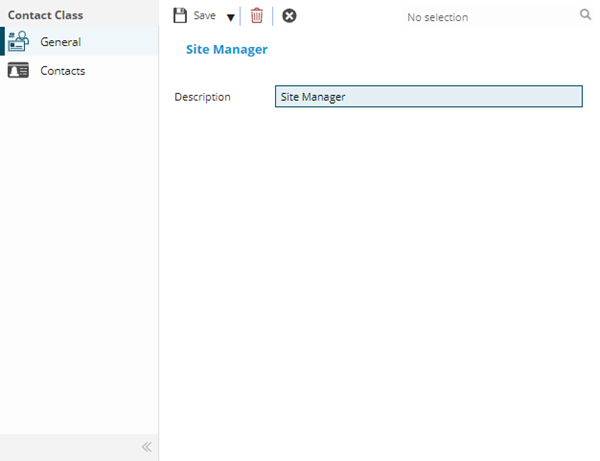The height and width of the screenshot is (461, 600).
Task: Click the red trash Delete icon
Action: [x=257, y=16]
